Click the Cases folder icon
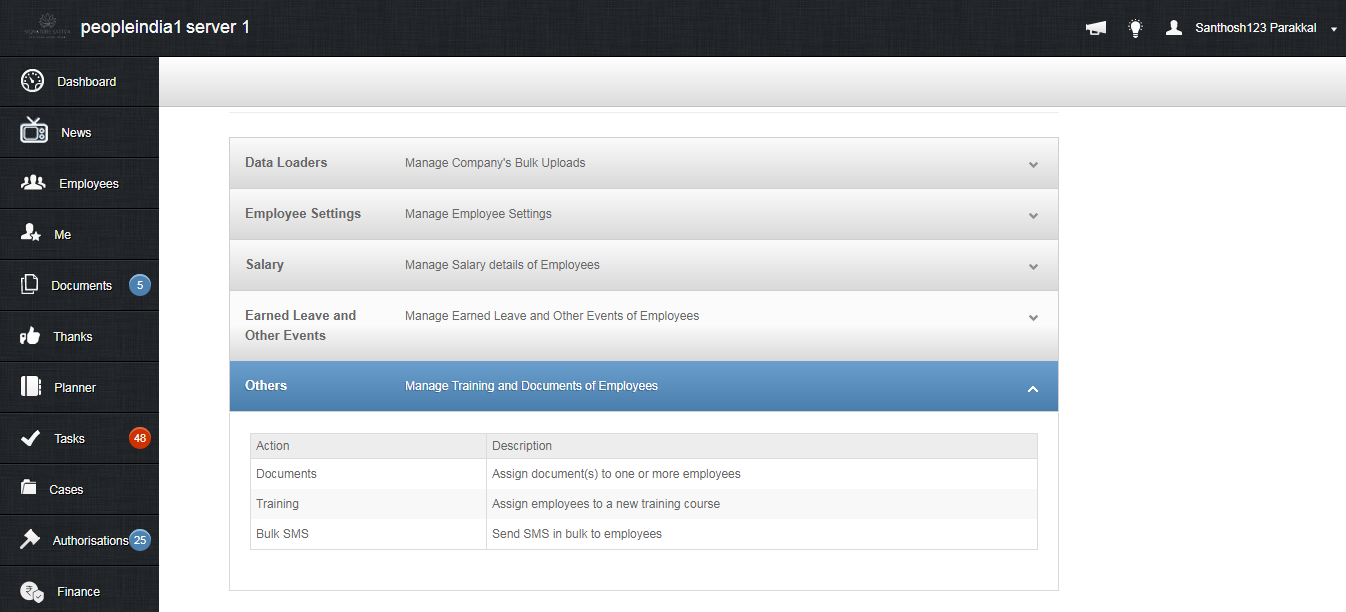The image size is (1346, 612). 29,488
